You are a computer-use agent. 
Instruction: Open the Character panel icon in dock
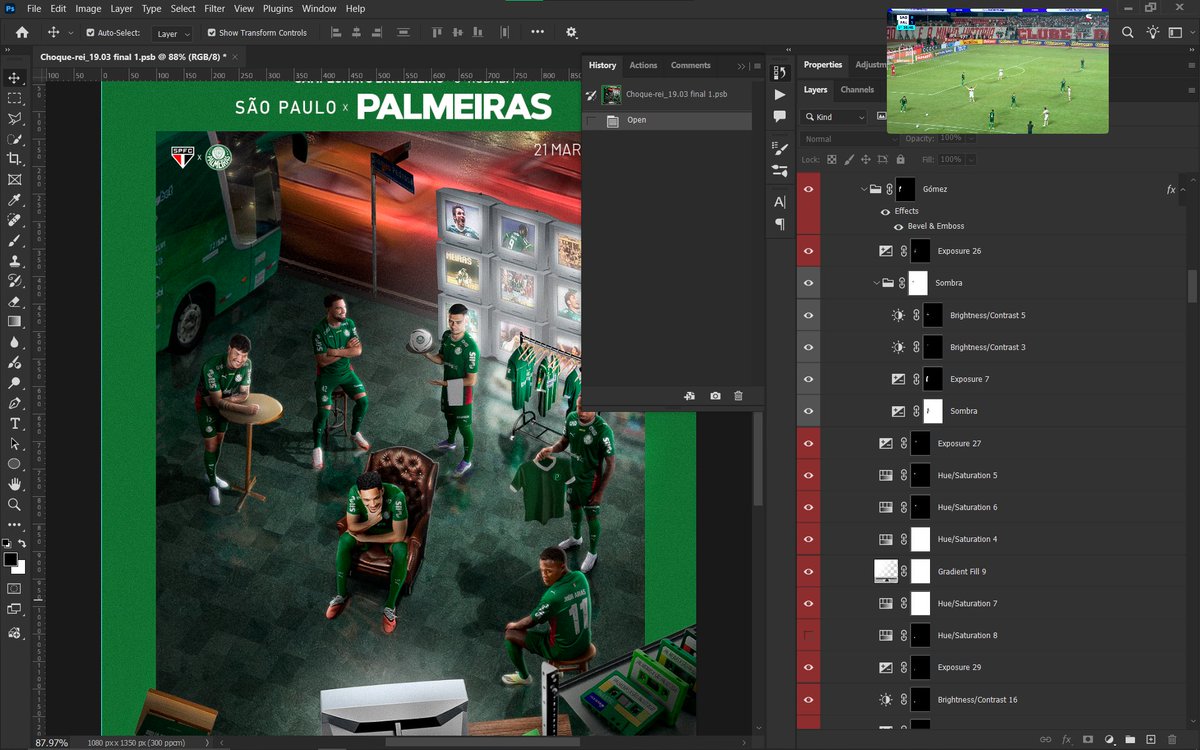780,202
